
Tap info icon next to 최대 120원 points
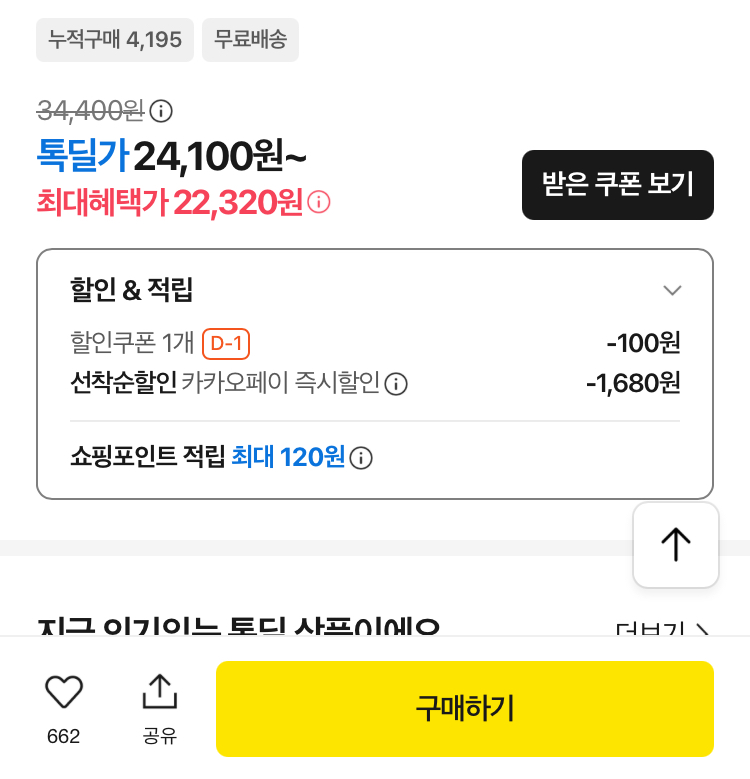click(x=361, y=458)
